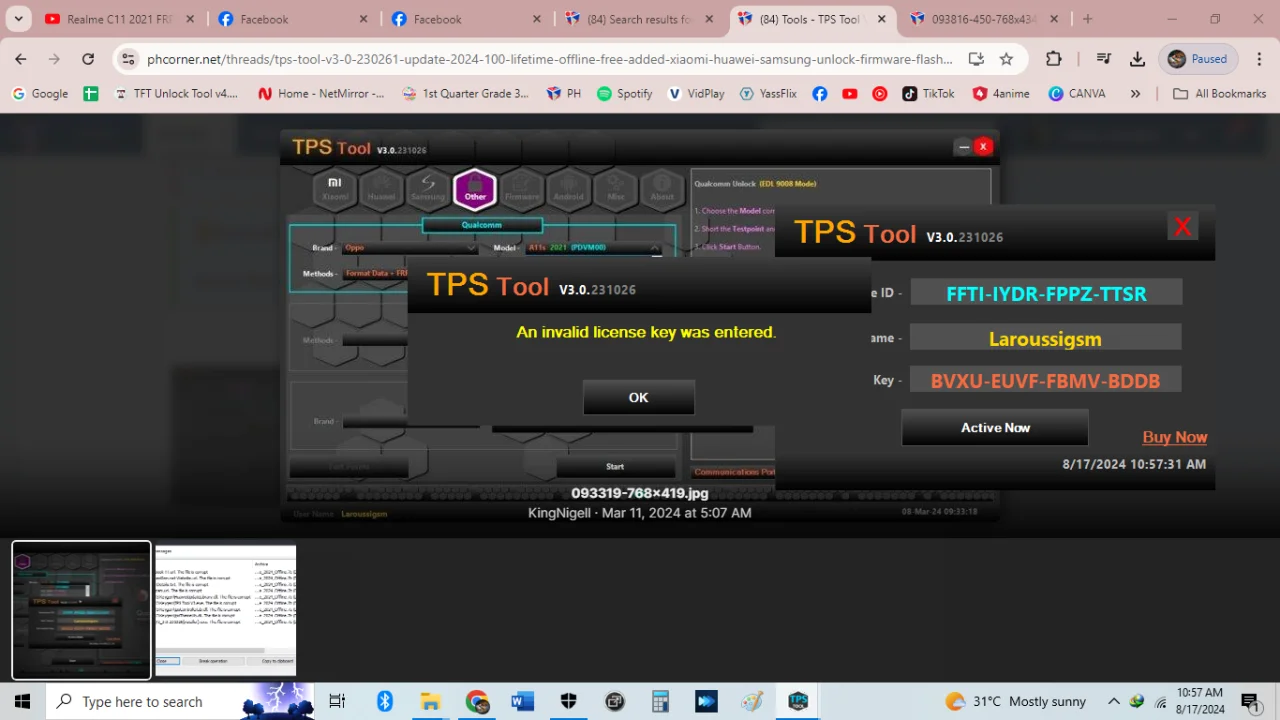Click the Windows search box

180,702
